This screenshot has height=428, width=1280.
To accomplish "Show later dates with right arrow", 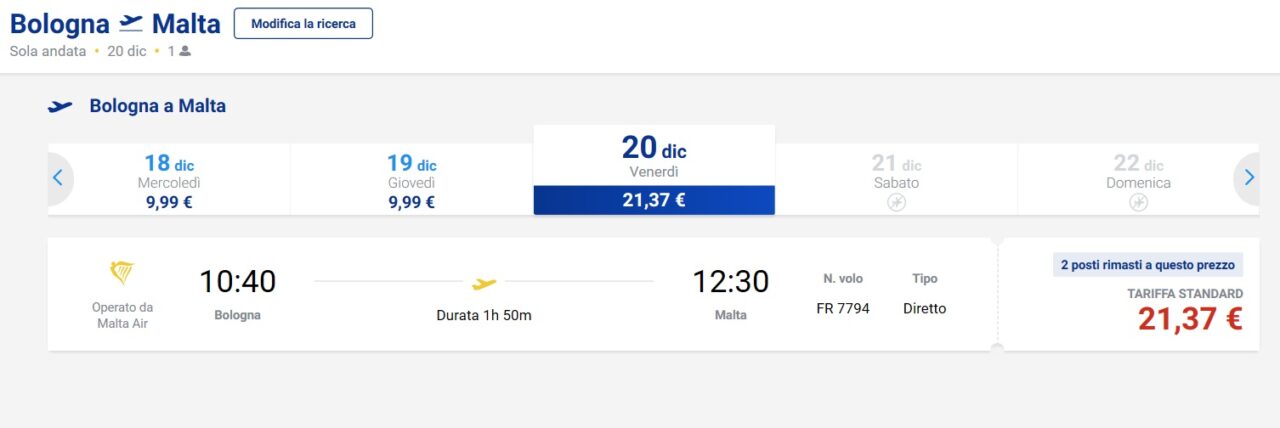I will (1249, 178).
